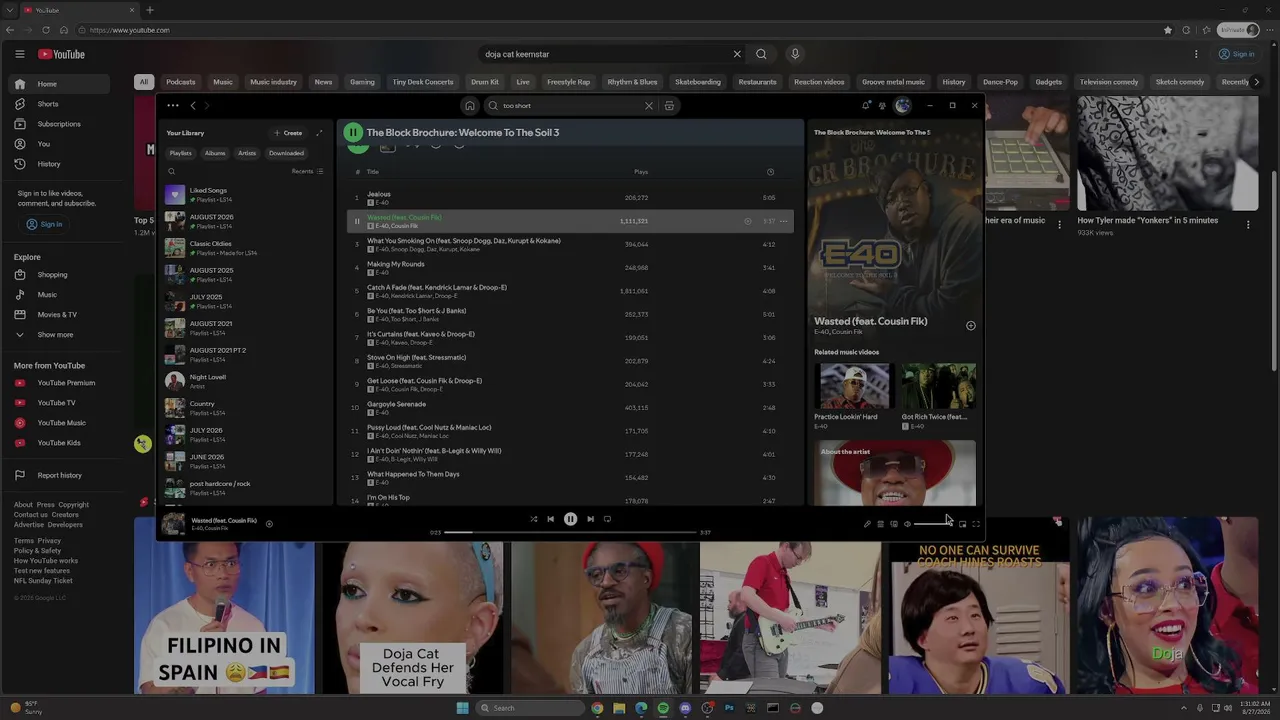Skip to previous track
This screenshot has width=1280, height=720.
point(550,519)
